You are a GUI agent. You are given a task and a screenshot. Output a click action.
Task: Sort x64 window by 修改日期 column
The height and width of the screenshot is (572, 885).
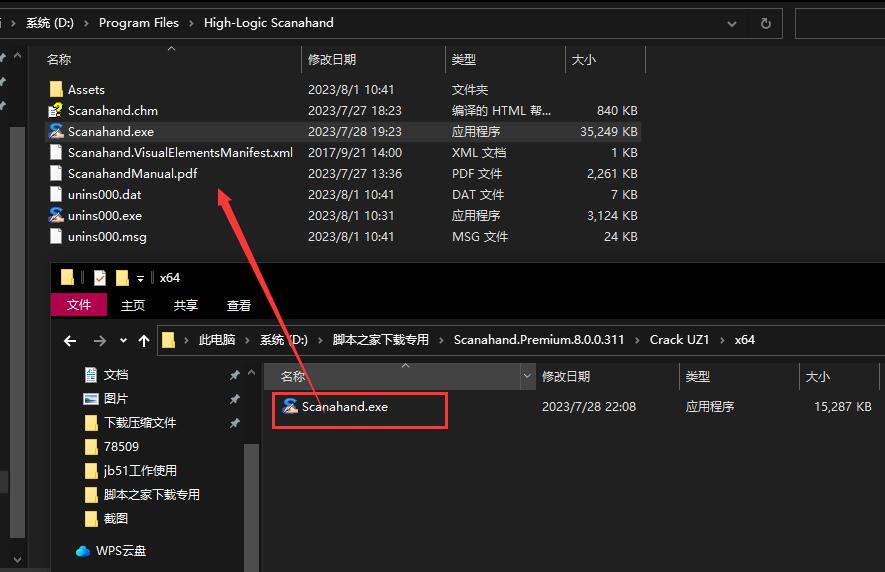pos(607,376)
